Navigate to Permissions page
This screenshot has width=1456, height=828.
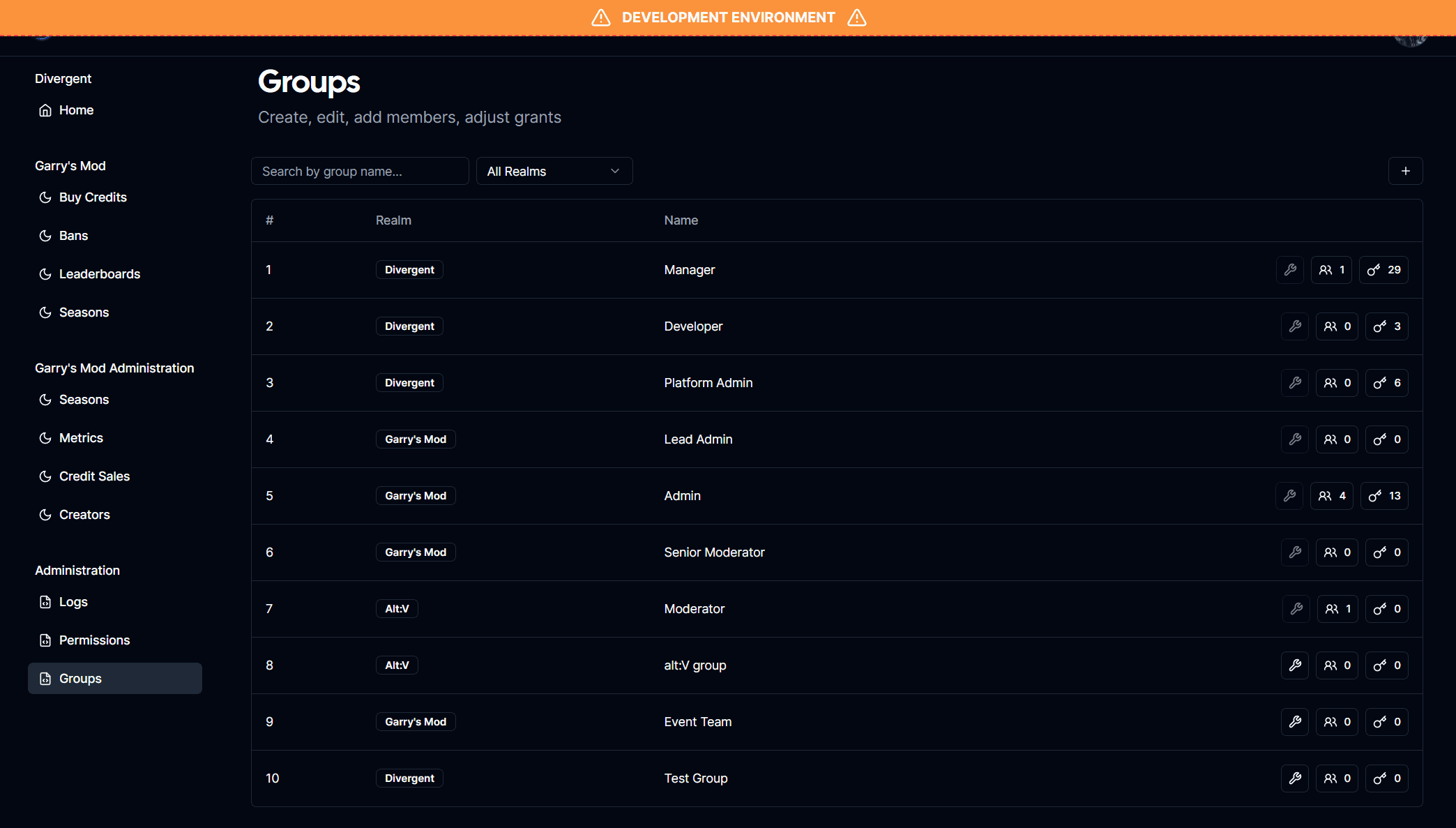94,640
